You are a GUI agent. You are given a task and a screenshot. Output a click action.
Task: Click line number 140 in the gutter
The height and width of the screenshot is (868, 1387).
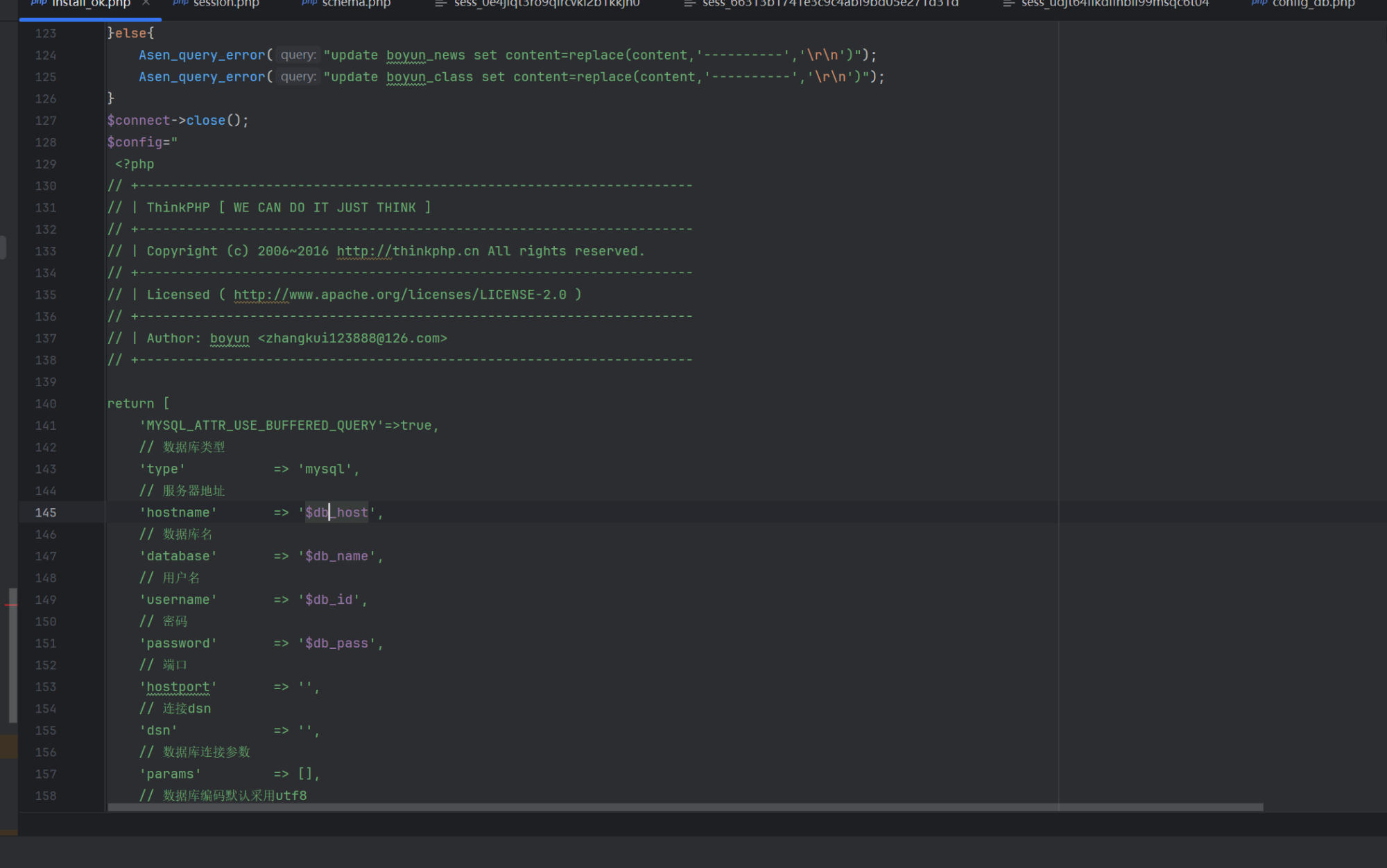point(46,403)
